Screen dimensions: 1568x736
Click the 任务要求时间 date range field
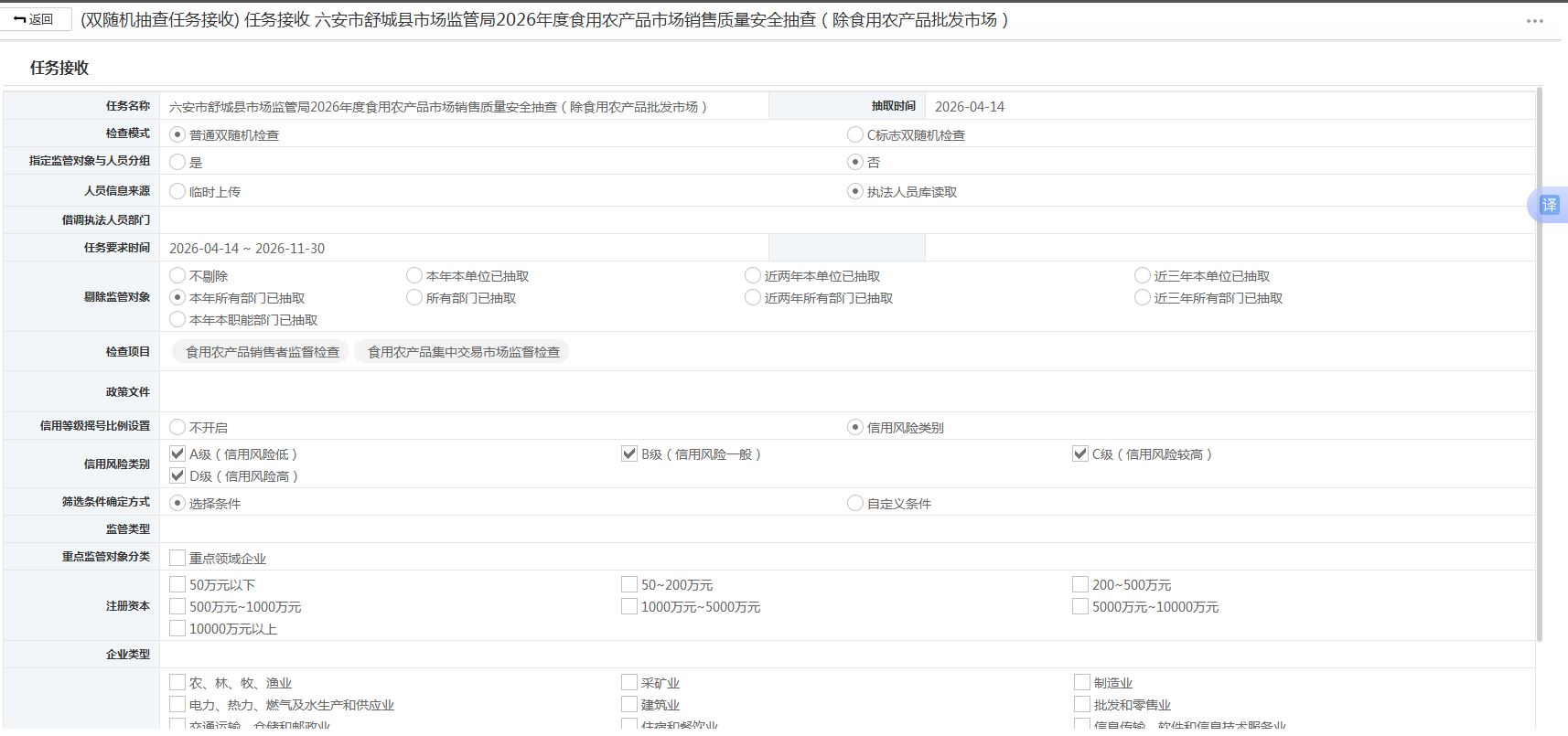464,248
